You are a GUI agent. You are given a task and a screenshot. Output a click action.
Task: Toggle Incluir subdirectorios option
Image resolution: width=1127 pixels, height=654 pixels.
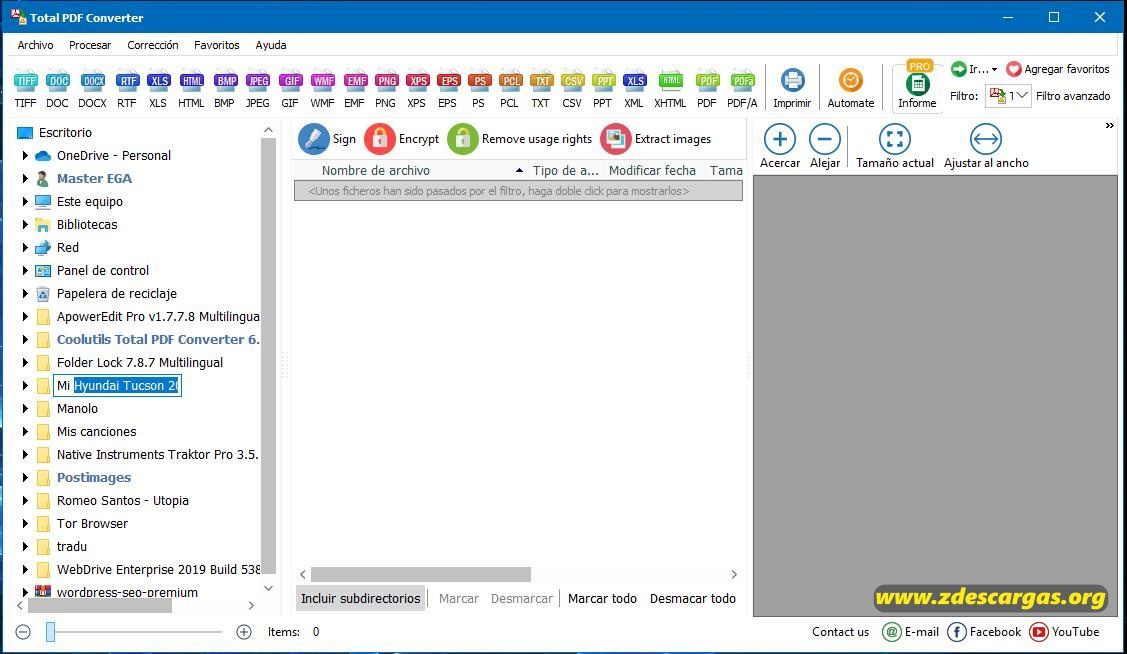360,598
